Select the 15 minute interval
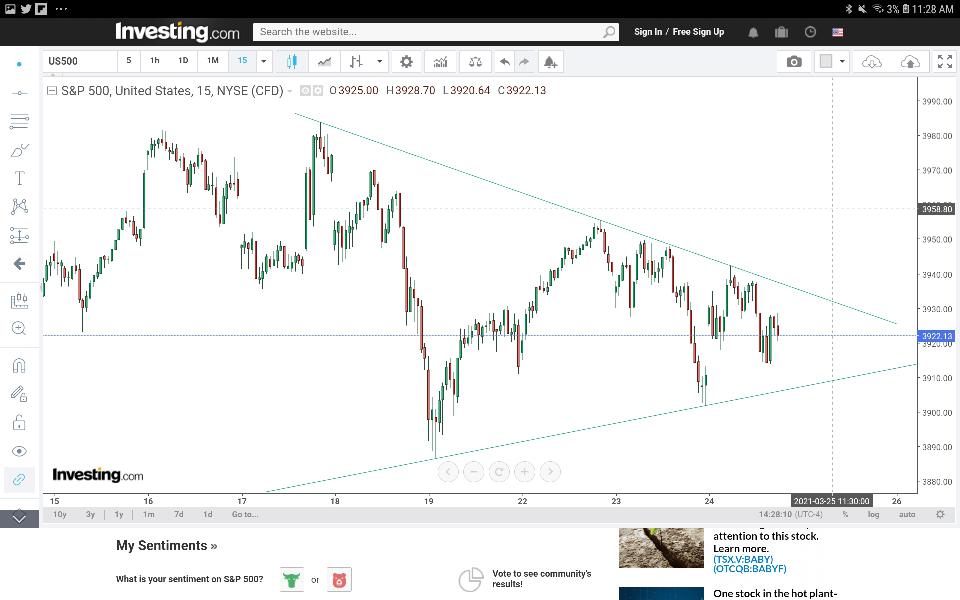960x600 pixels. (x=242, y=61)
